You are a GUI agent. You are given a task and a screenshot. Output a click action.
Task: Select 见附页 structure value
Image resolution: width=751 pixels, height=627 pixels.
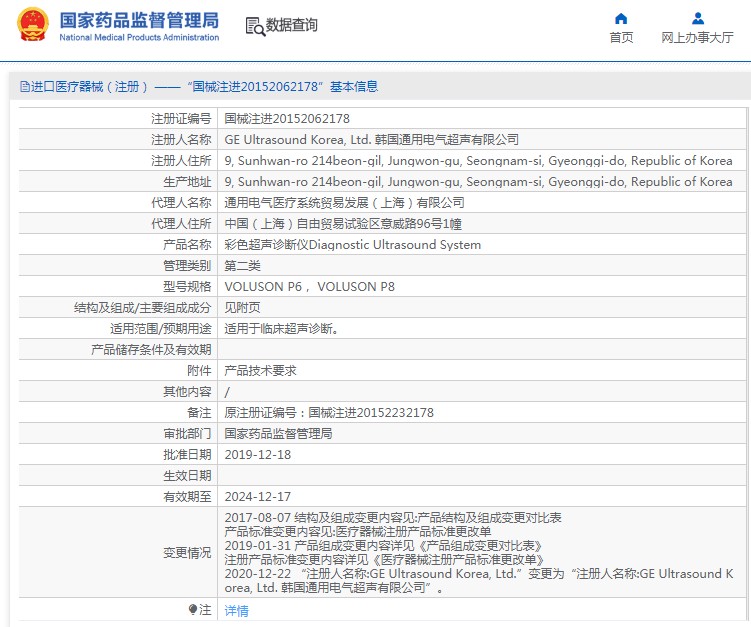point(242,308)
